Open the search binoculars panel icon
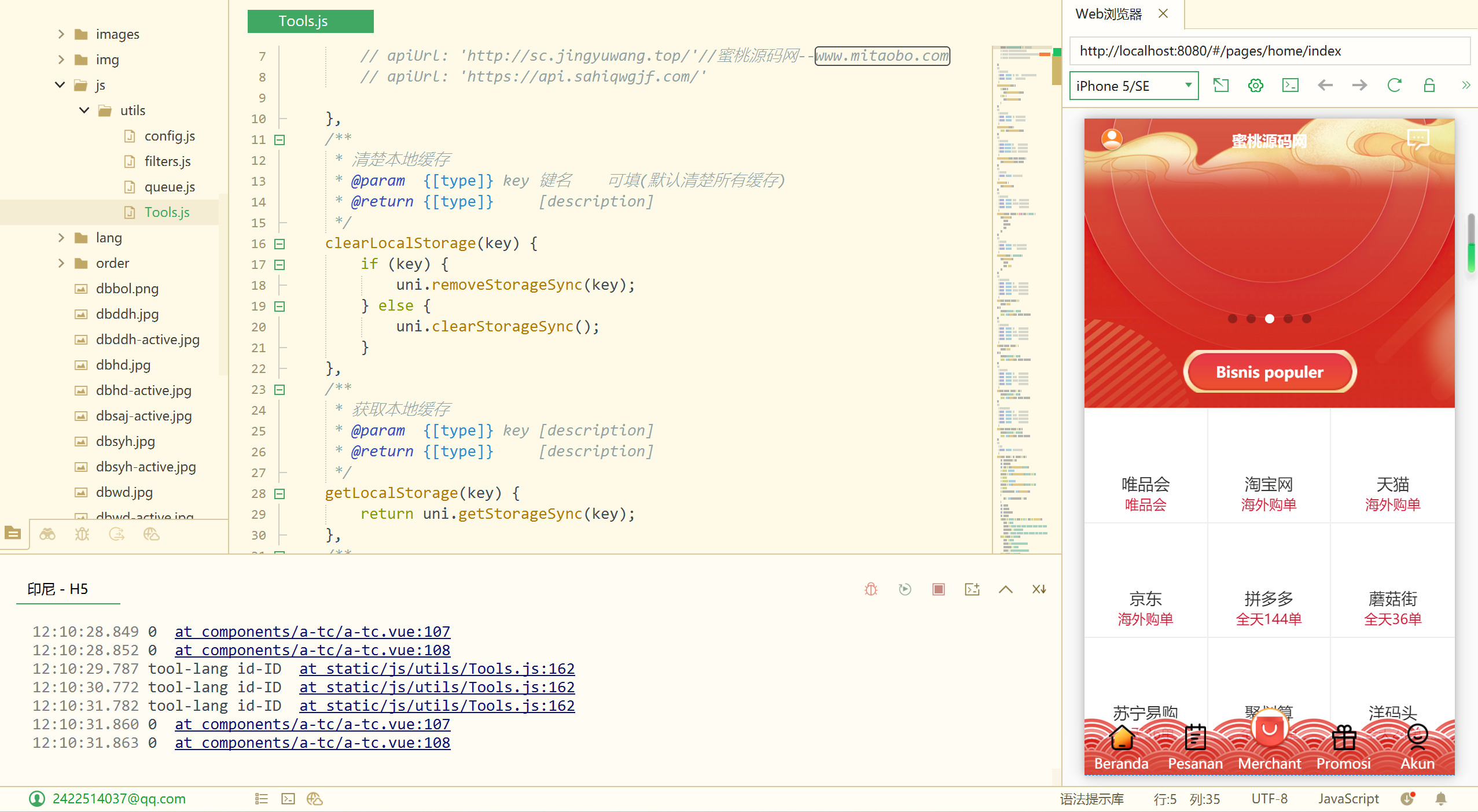Screen dimensions: 1478x812 click(x=47, y=534)
